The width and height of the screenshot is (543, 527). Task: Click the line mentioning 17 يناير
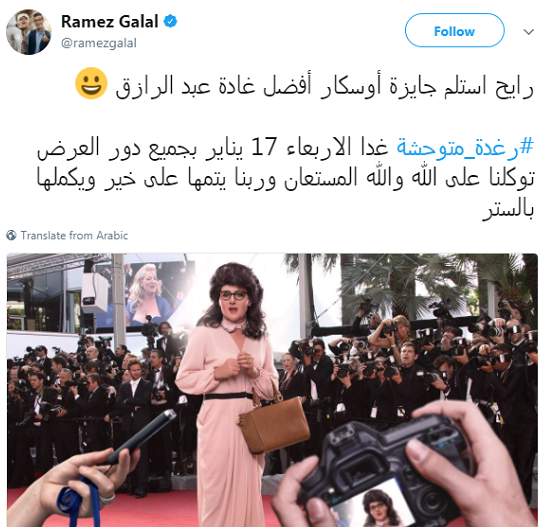(285, 148)
